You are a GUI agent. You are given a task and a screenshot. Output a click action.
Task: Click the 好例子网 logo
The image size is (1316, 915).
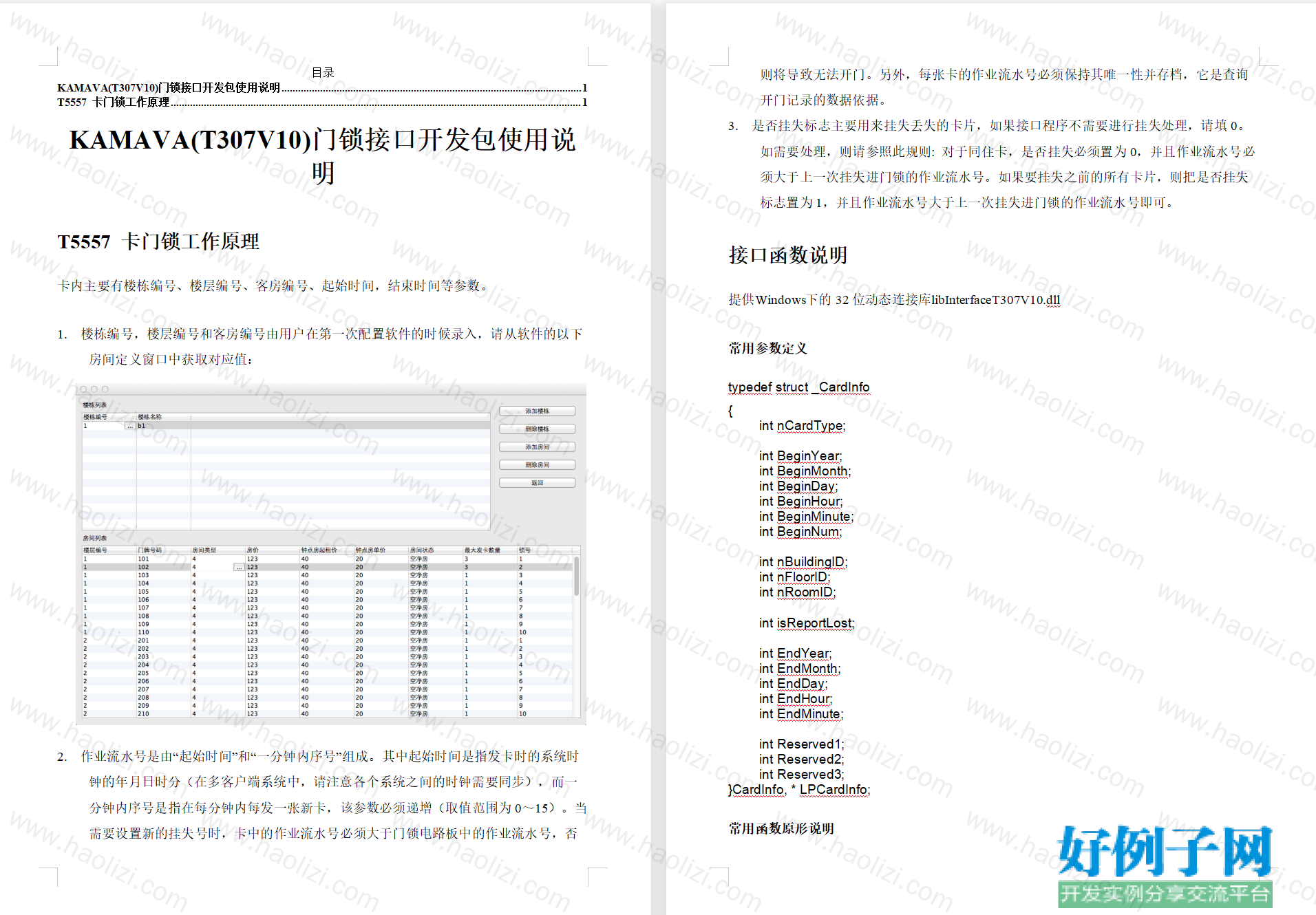click(x=1165, y=865)
